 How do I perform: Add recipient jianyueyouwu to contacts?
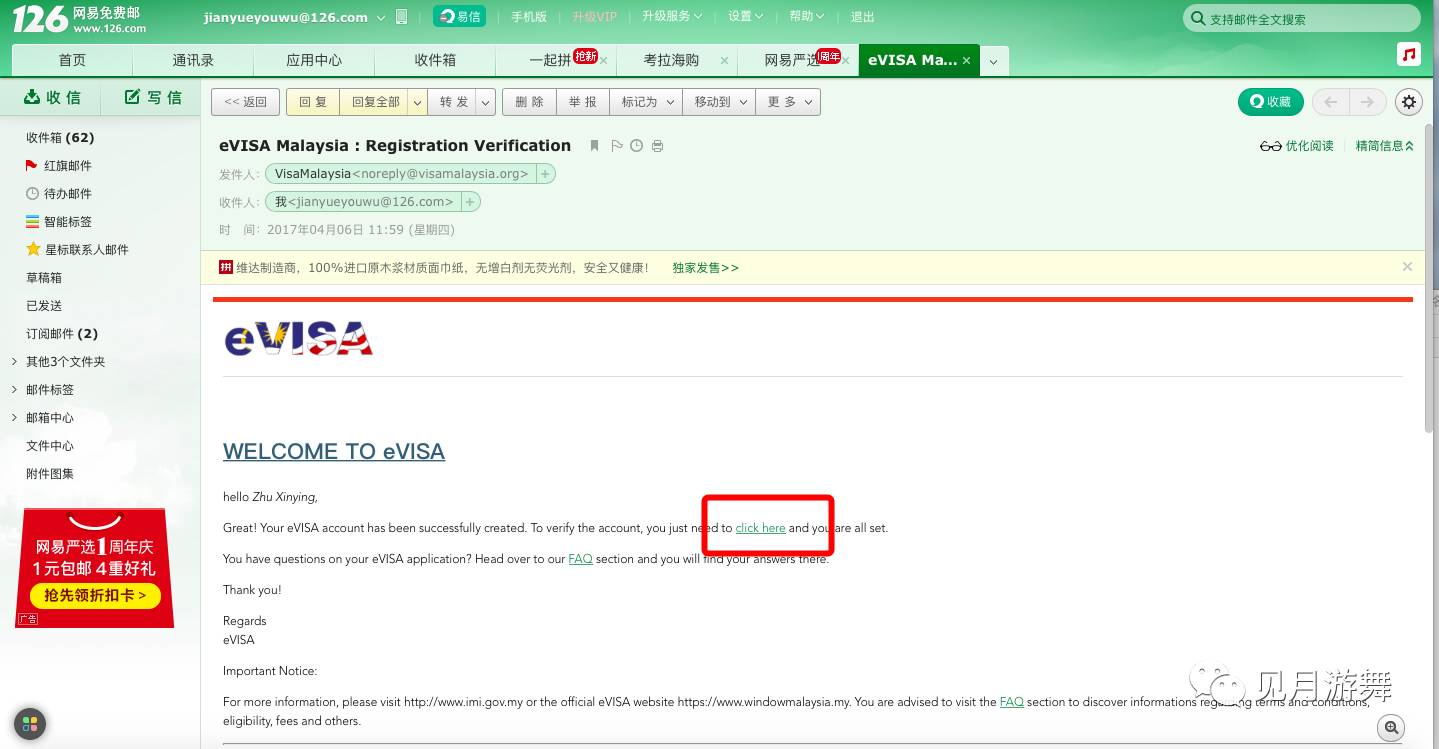coord(470,202)
